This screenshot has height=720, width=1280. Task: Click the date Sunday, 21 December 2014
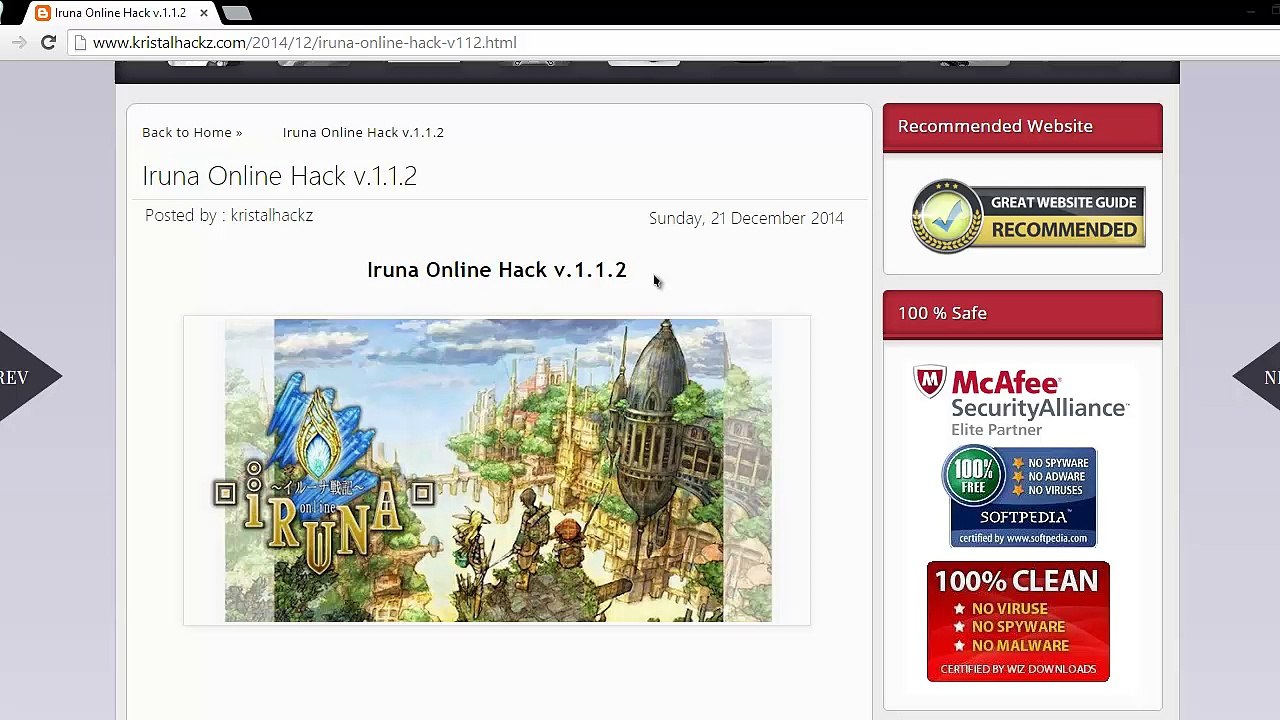click(746, 218)
